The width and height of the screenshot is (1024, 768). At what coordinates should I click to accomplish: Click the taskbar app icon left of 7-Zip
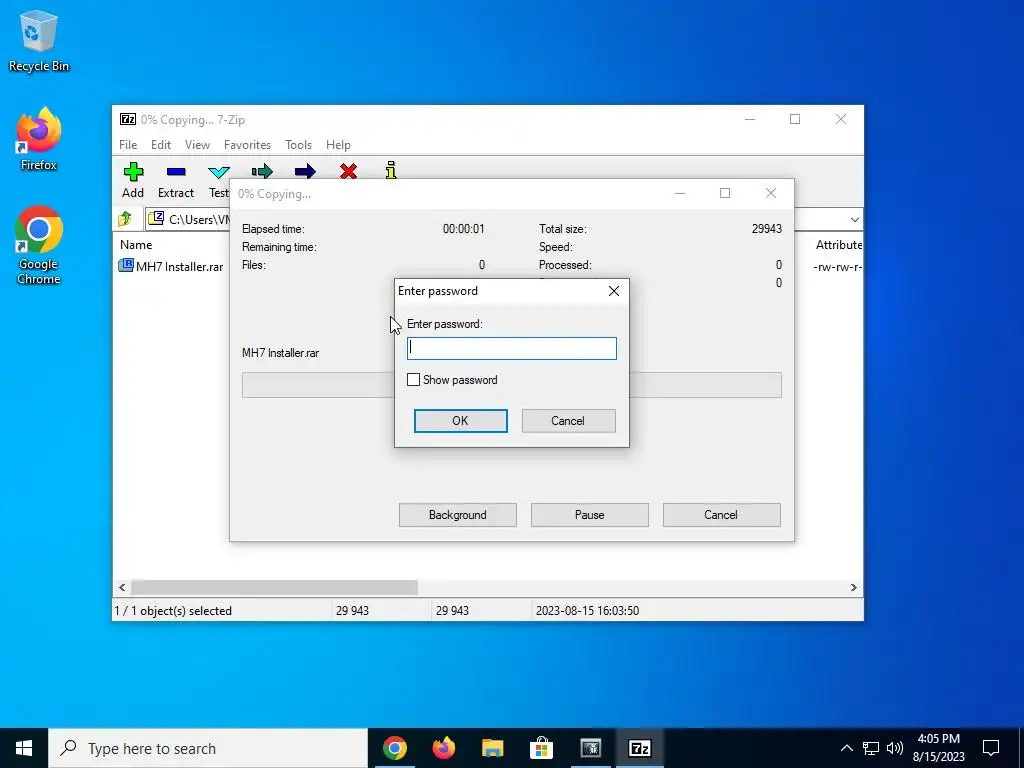click(x=590, y=748)
